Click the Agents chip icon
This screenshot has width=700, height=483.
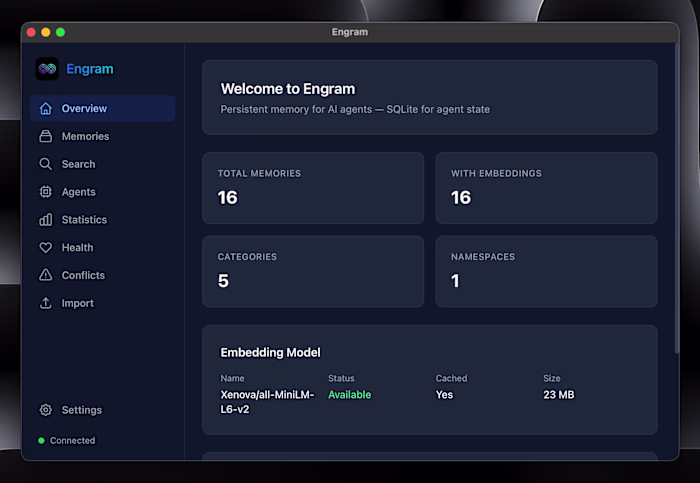46,192
